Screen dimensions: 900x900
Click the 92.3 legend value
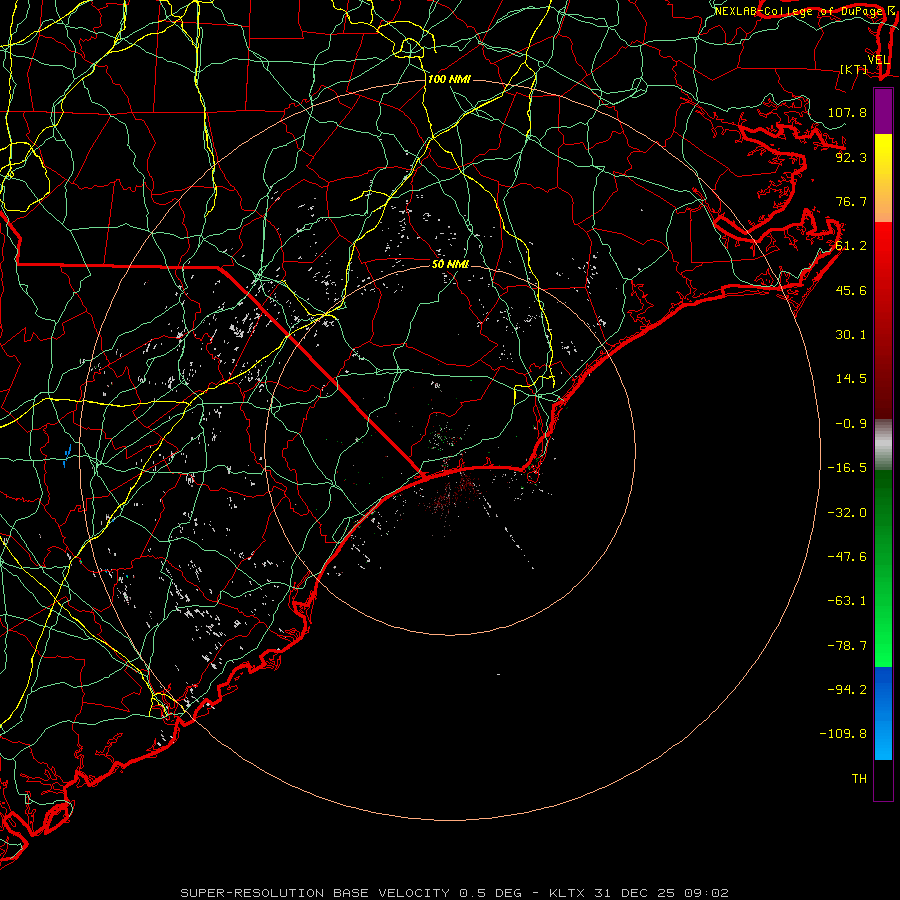tap(851, 157)
